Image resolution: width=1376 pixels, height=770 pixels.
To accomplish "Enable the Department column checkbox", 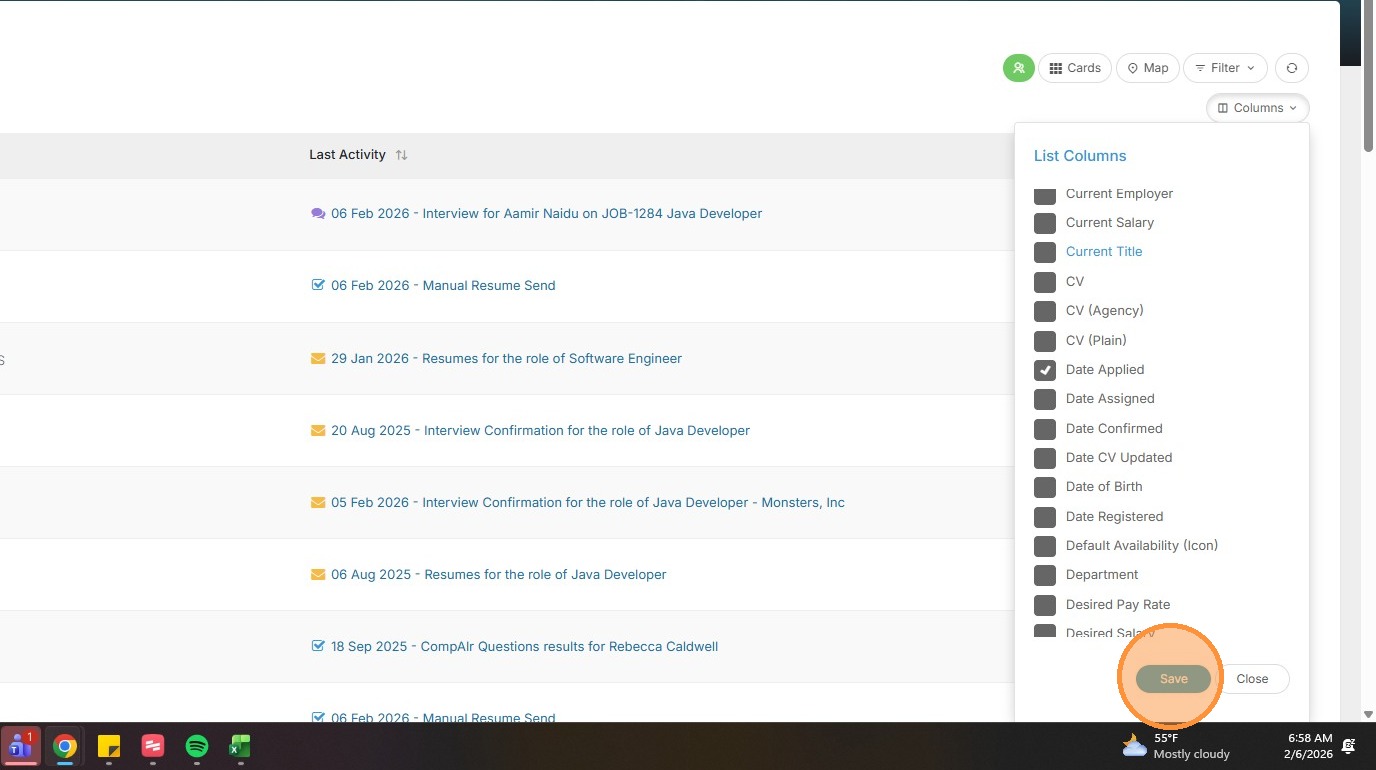I will (1045, 575).
